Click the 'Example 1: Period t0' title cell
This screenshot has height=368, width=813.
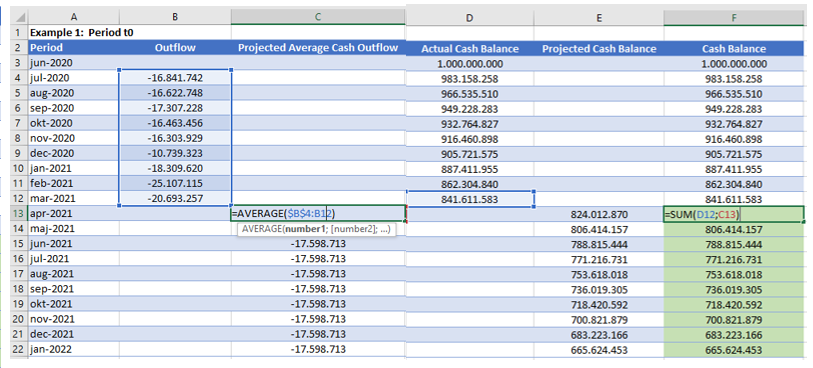74,33
